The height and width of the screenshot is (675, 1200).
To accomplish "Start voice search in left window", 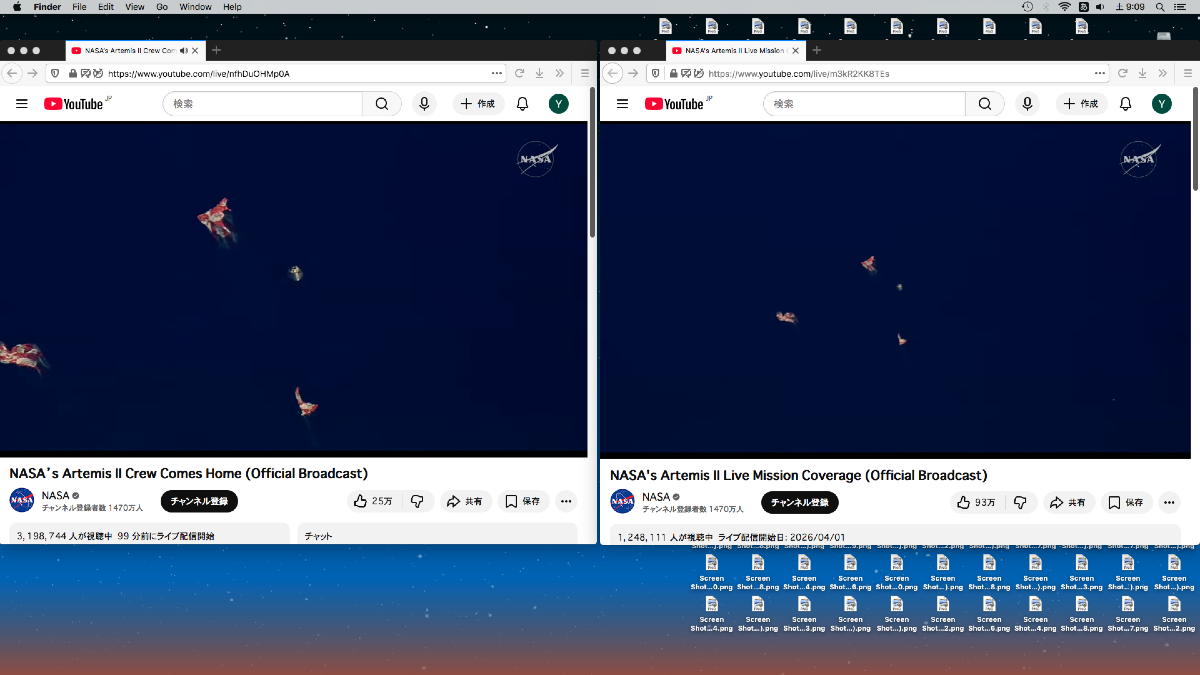I will point(425,103).
